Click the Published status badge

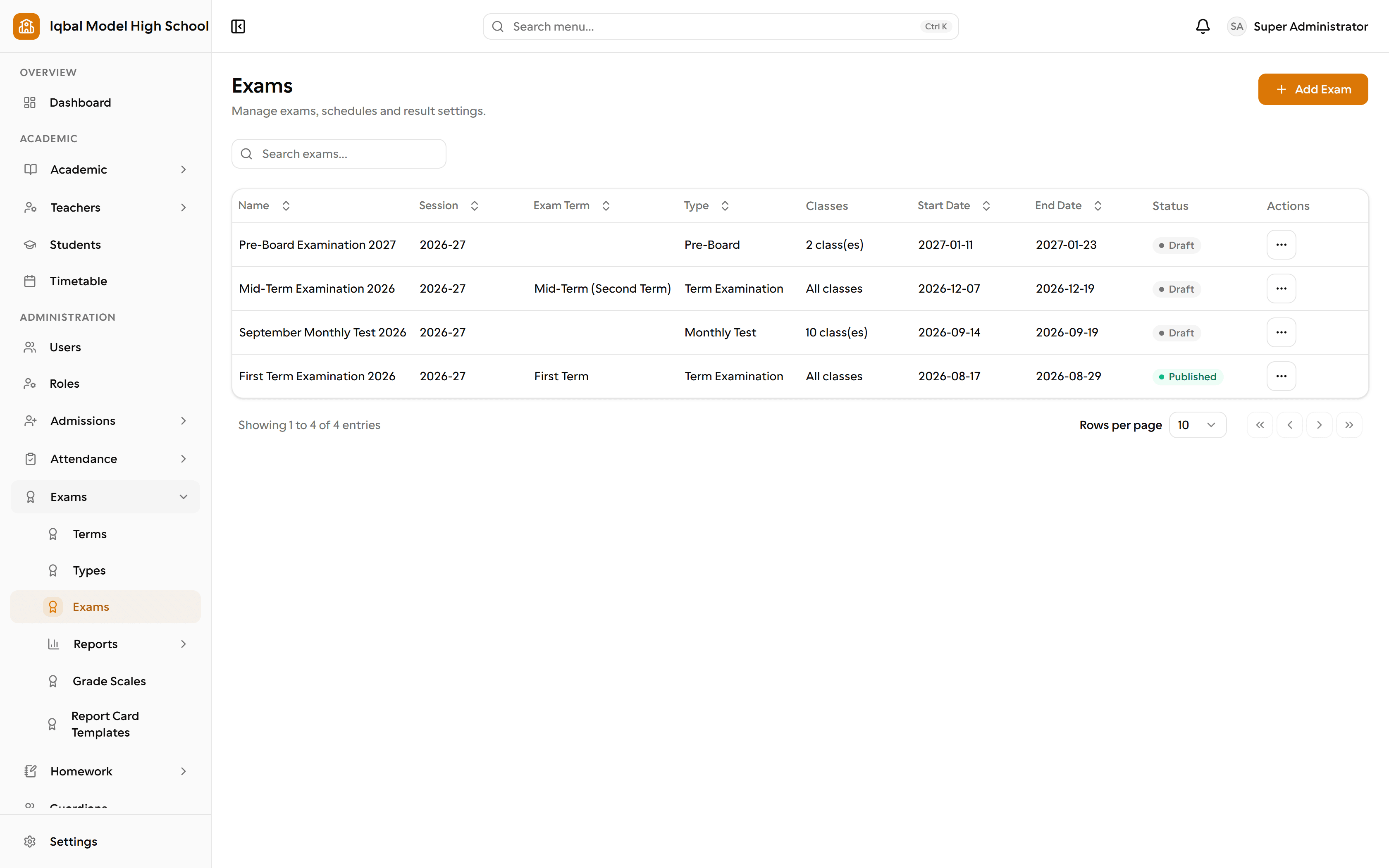(x=1188, y=377)
